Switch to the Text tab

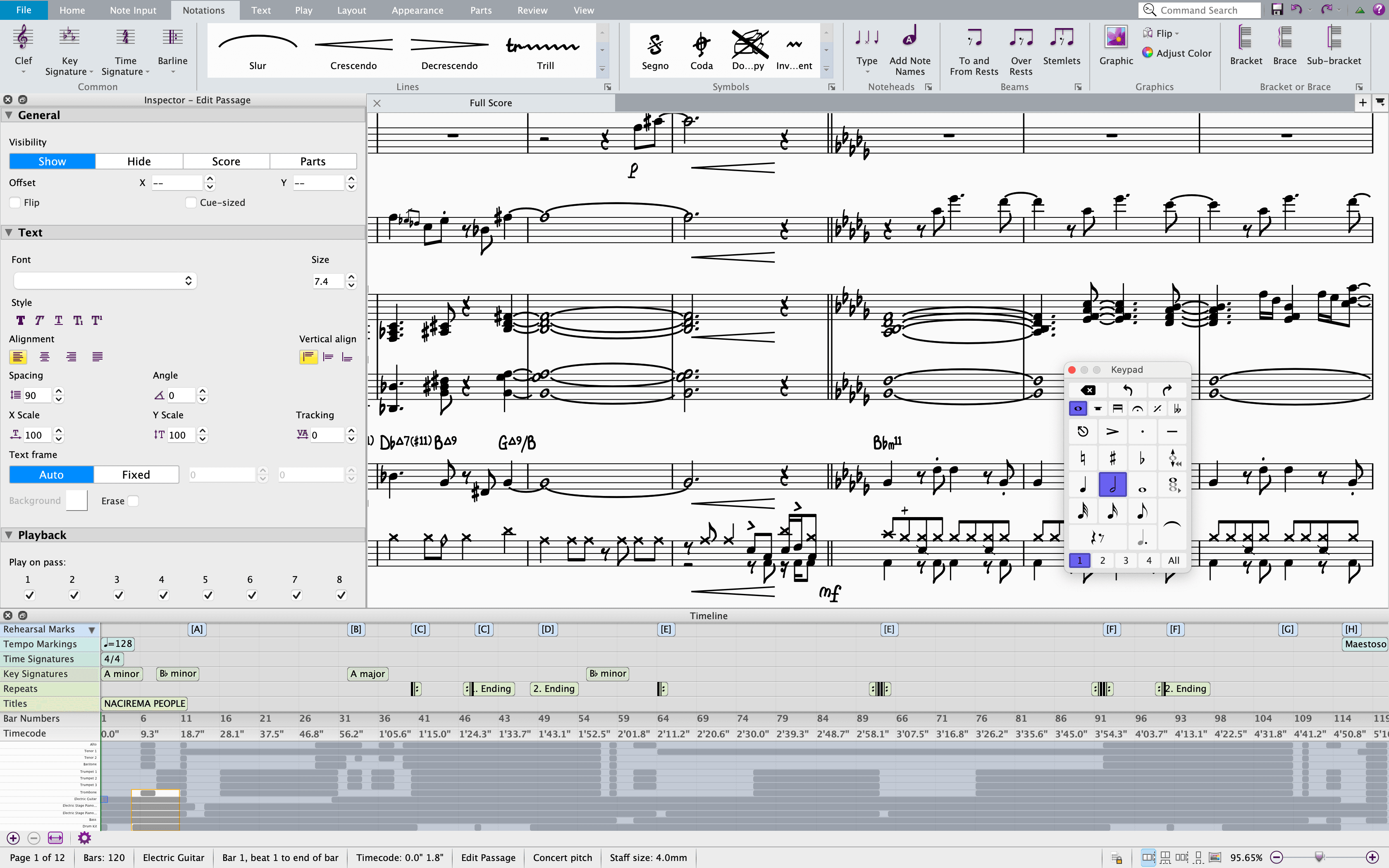[260, 10]
